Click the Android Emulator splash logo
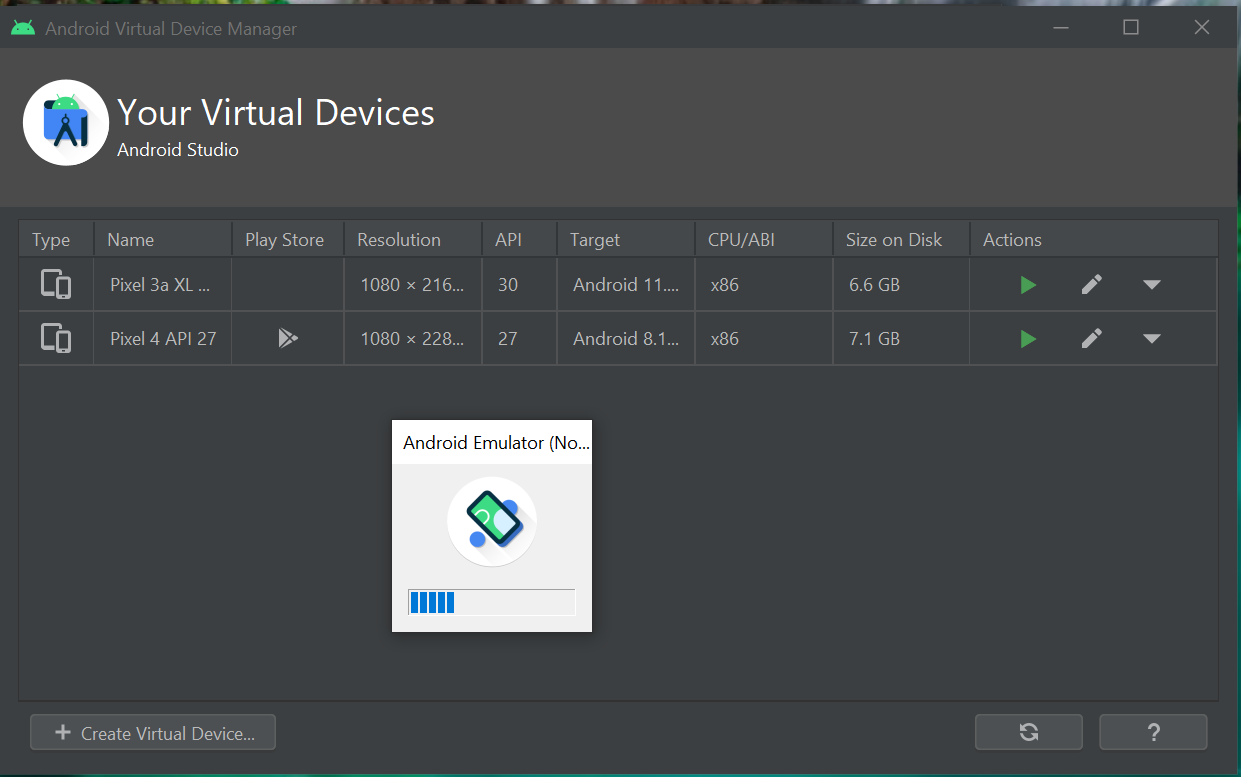Image resolution: width=1241 pixels, height=777 pixels. pyautogui.click(x=492, y=522)
